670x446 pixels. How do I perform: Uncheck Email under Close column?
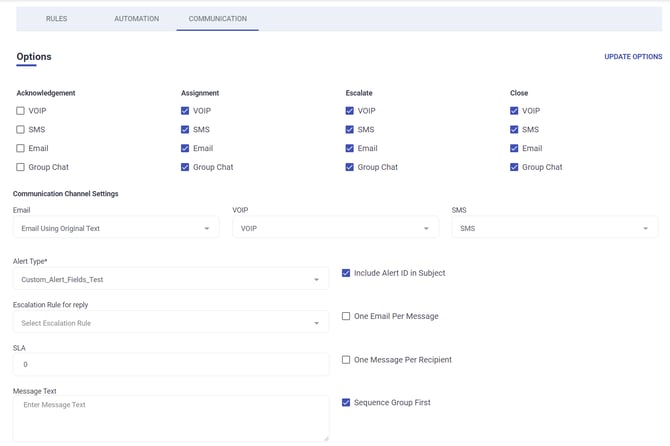click(514, 148)
